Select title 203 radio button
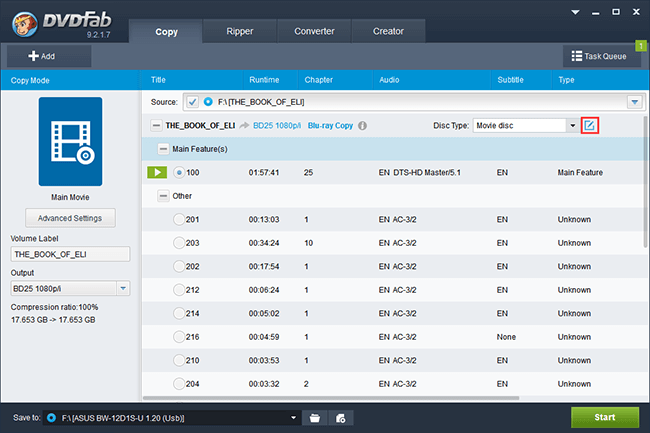This screenshot has height=433, width=650. [179, 243]
